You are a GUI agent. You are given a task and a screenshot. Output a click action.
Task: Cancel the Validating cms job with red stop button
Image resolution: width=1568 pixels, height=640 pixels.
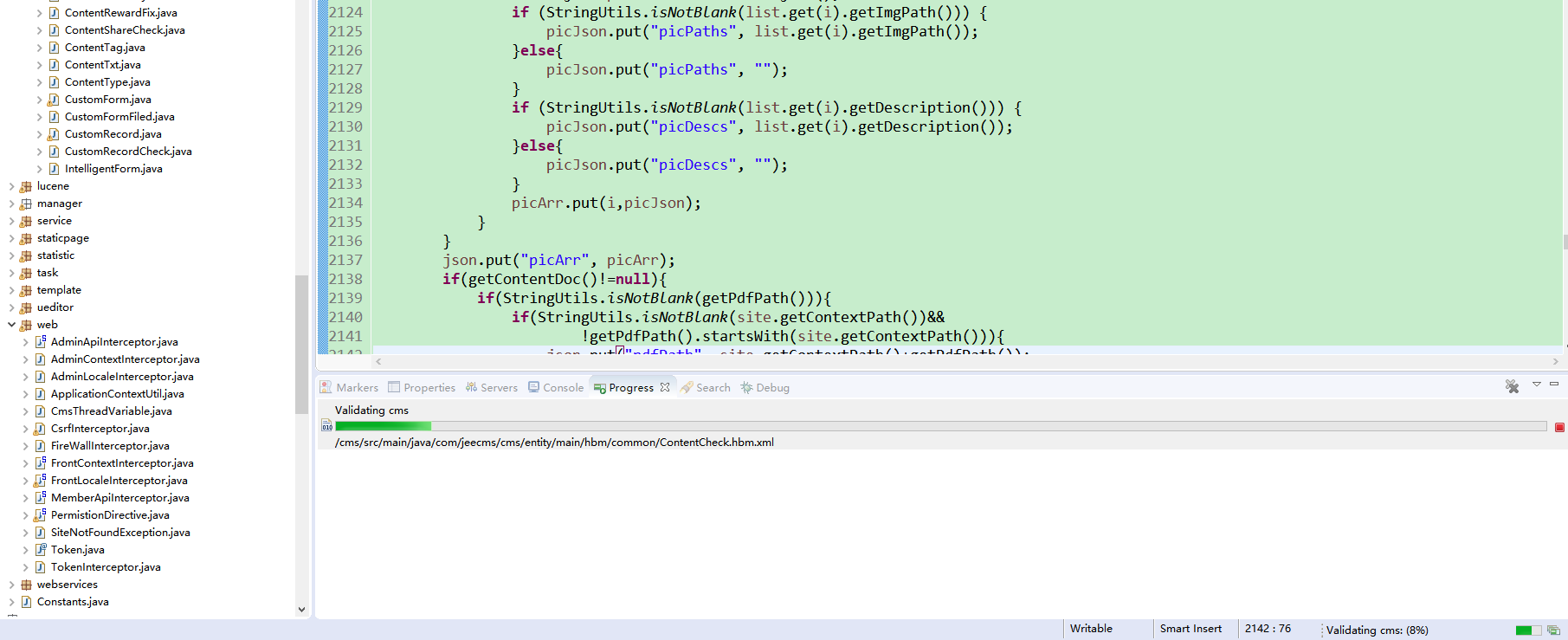(x=1559, y=427)
